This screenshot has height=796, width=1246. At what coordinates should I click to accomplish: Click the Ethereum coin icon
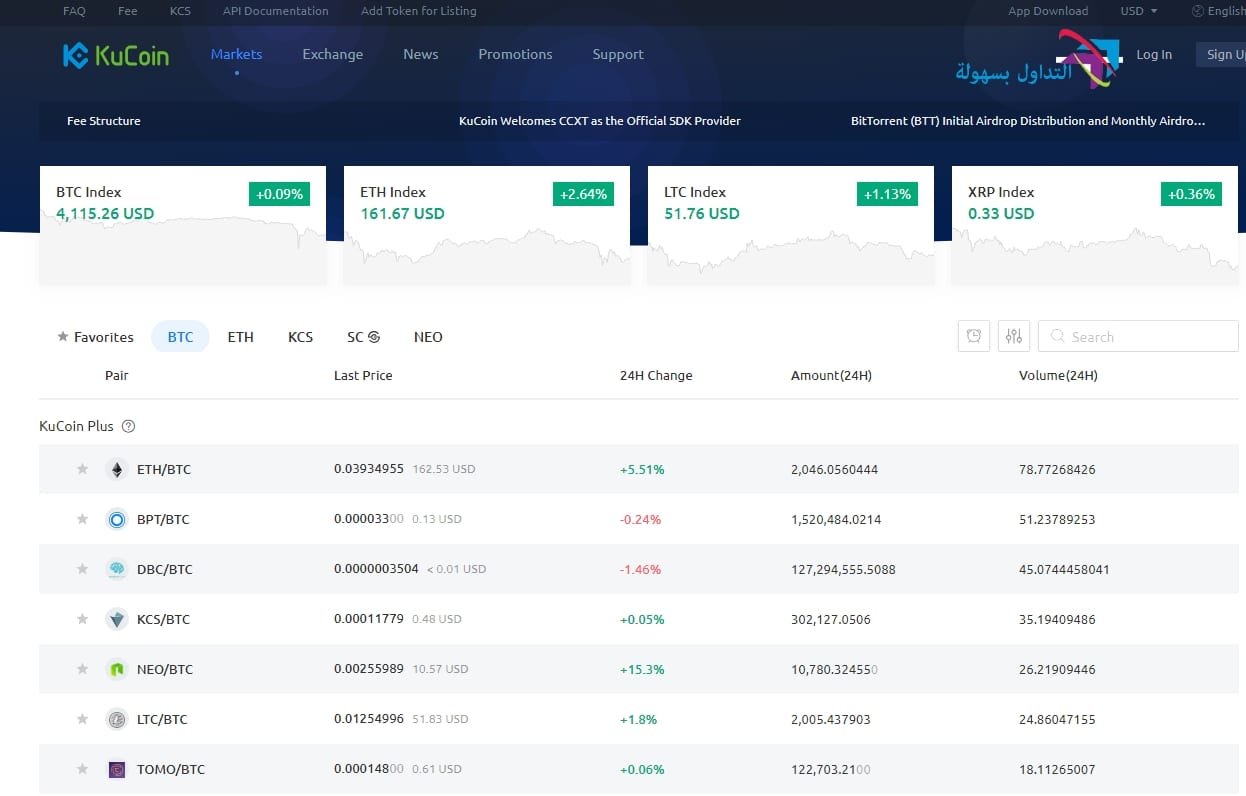[x=117, y=469]
